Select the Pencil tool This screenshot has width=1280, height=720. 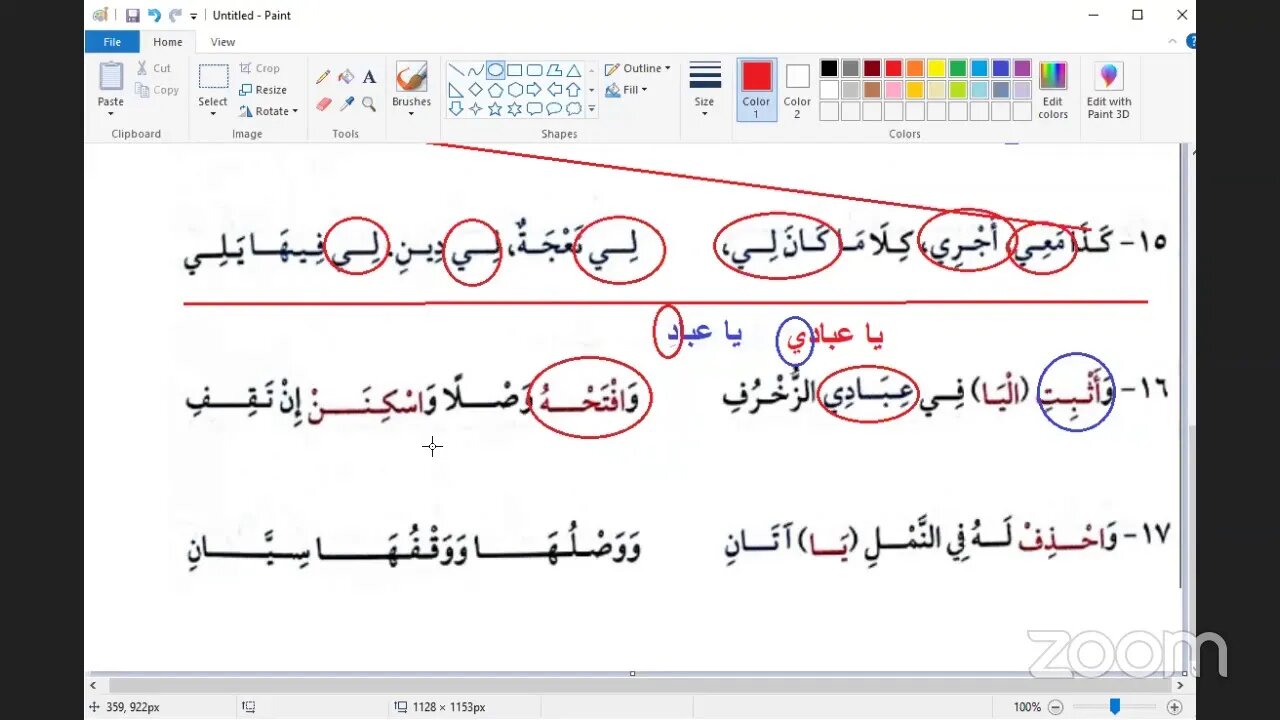coord(323,77)
